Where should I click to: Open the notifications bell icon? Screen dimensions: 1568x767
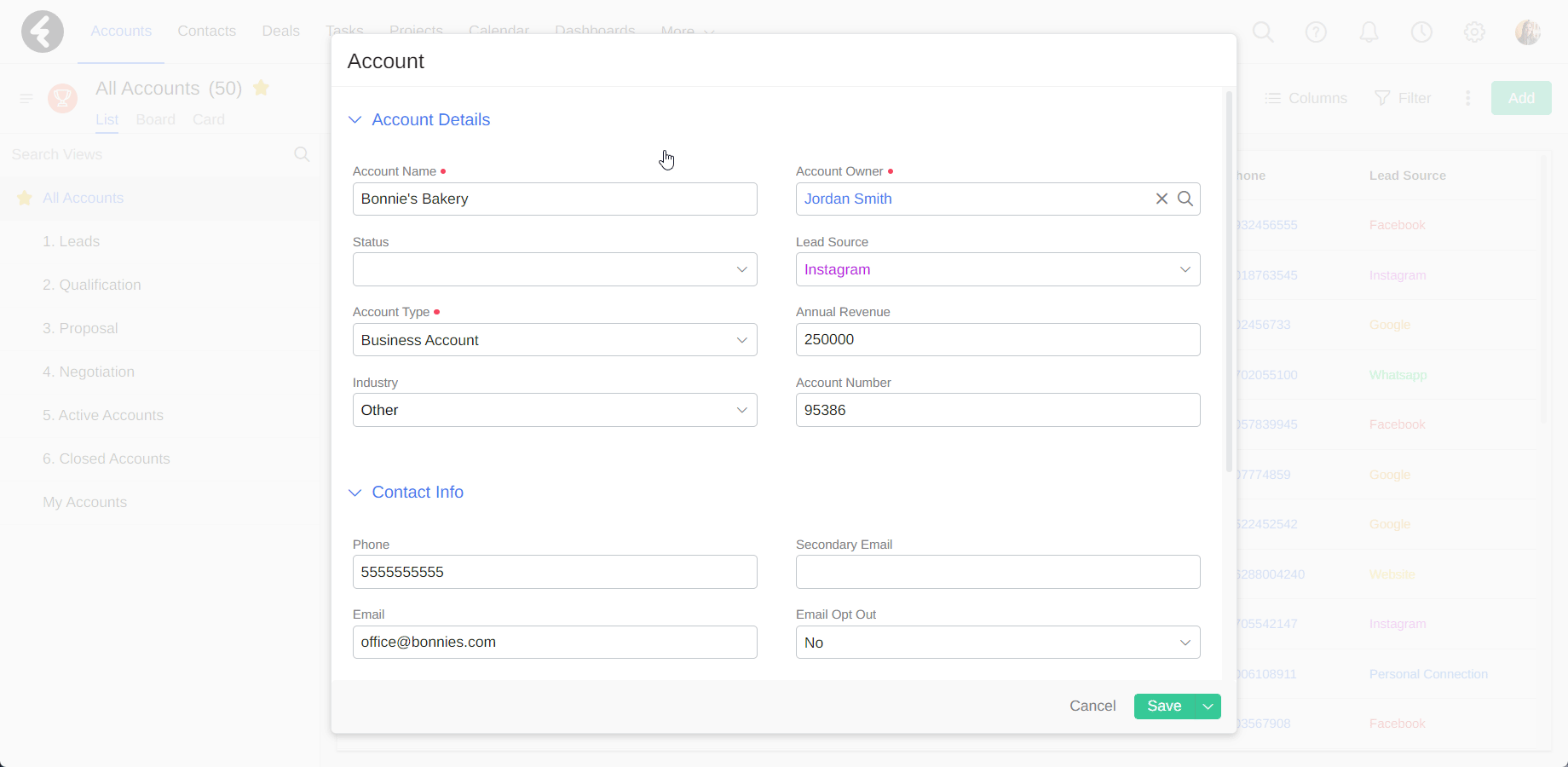[x=1369, y=32]
